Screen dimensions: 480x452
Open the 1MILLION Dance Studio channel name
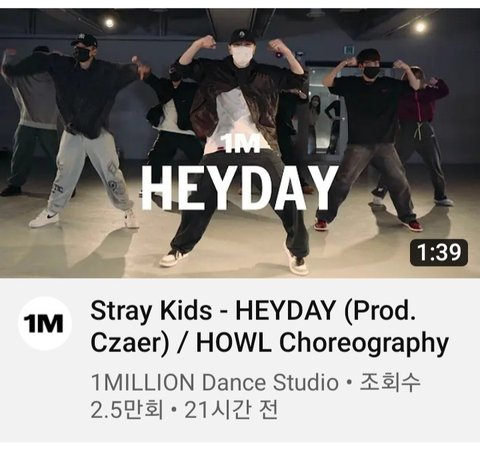(x=215, y=382)
